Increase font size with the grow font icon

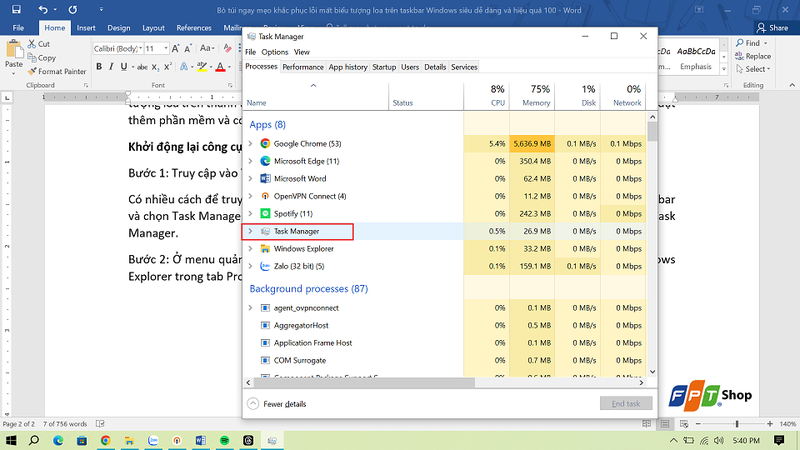click(x=176, y=48)
